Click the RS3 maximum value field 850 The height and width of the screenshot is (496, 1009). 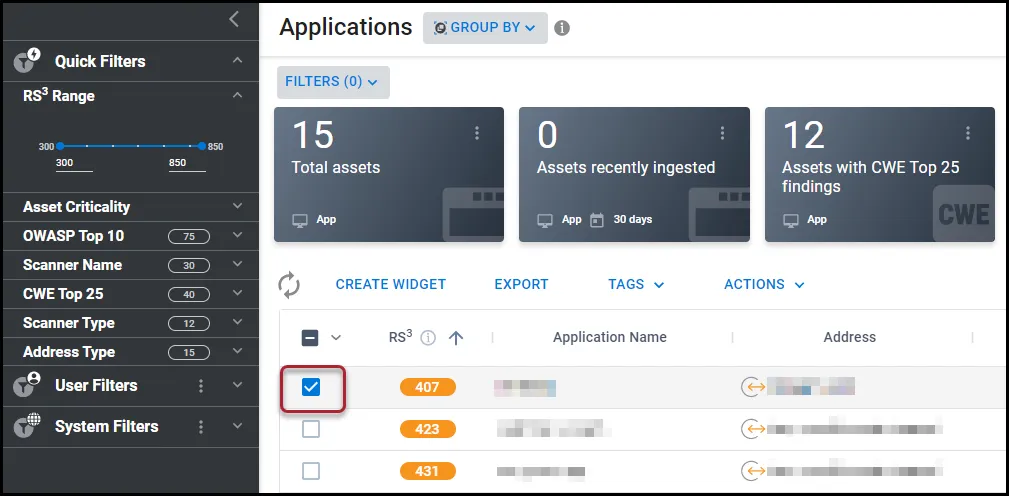coord(187,163)
